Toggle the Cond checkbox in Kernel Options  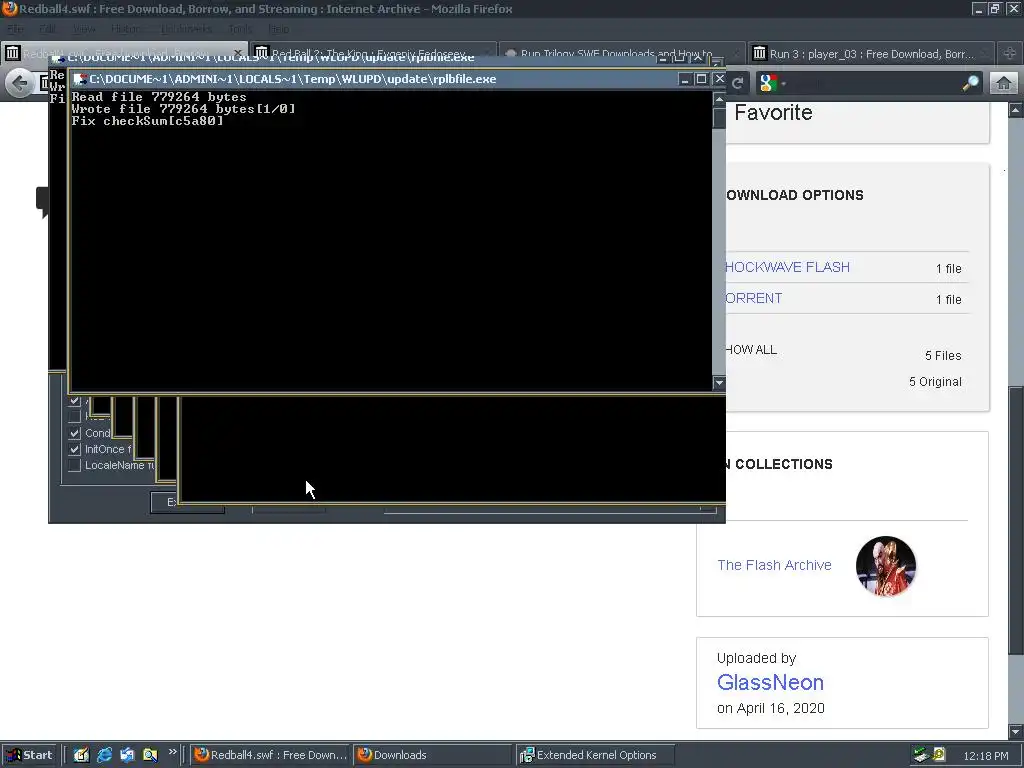click(x=74, y=433)
